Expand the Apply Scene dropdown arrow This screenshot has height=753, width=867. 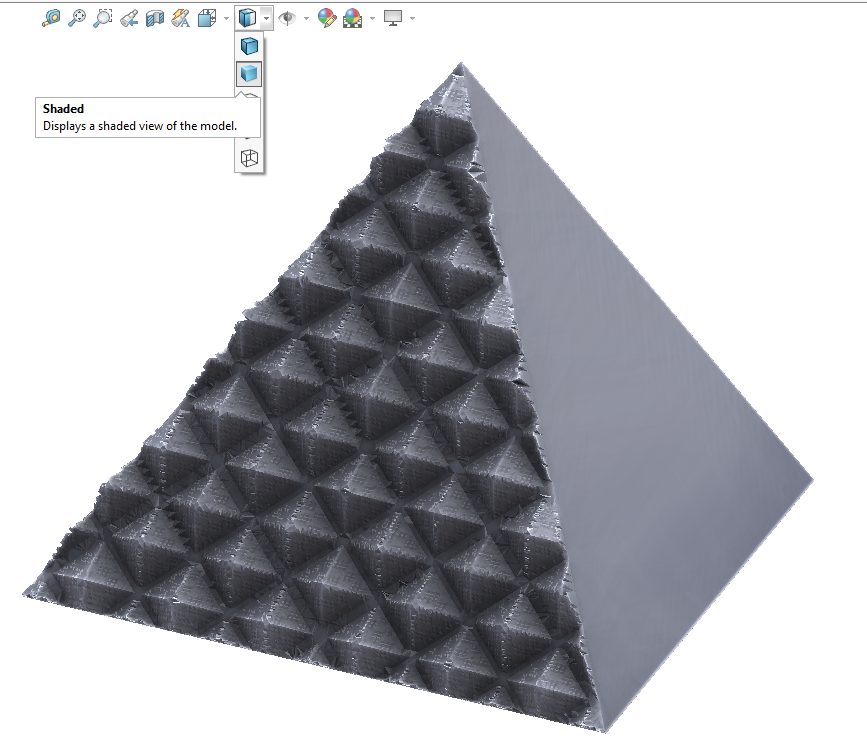click(x=370, y=17)
